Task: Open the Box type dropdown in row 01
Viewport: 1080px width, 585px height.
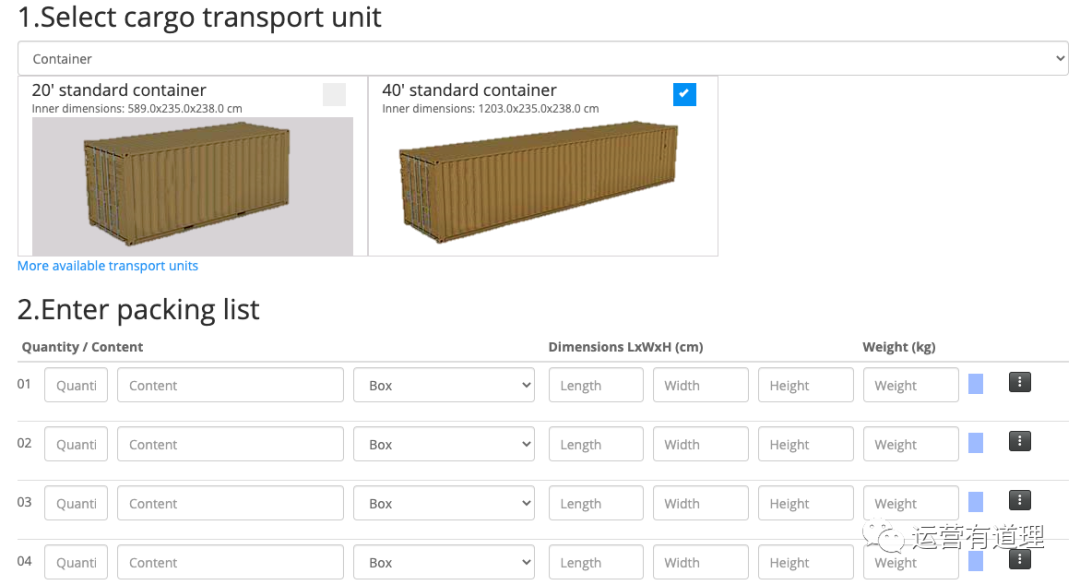Action: 444,385
